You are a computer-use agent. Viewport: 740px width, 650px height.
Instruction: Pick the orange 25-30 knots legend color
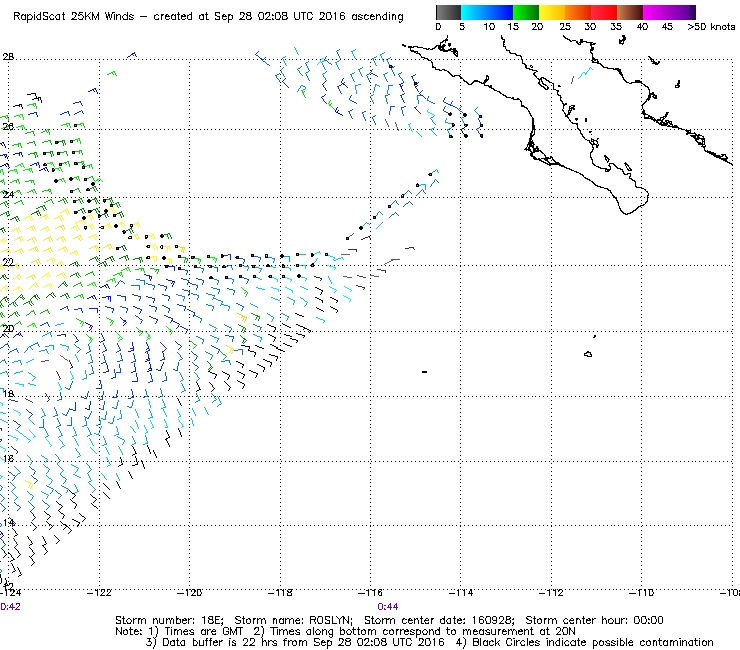point(578,12)
